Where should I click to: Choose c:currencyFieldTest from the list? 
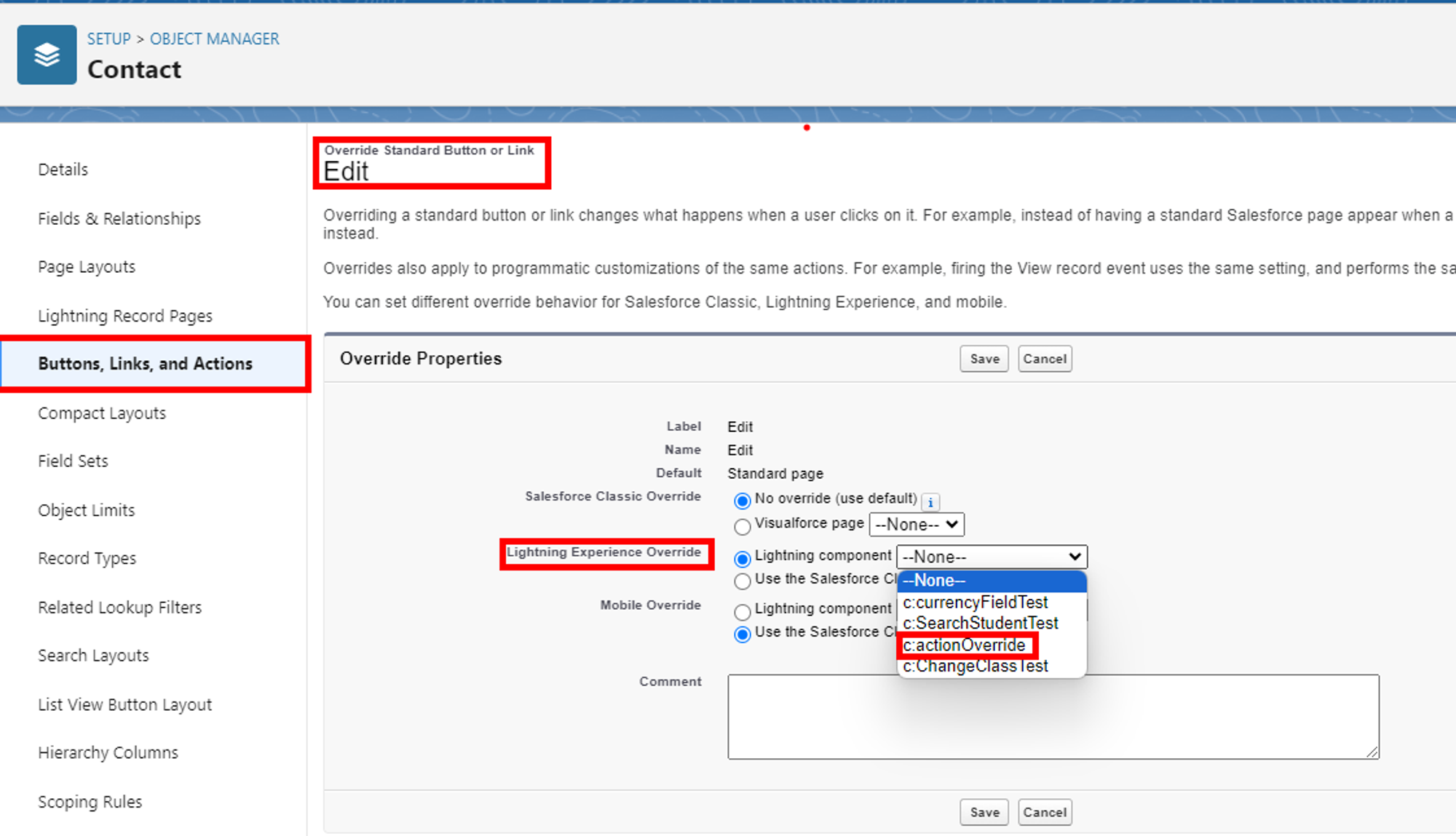(992, 602)
